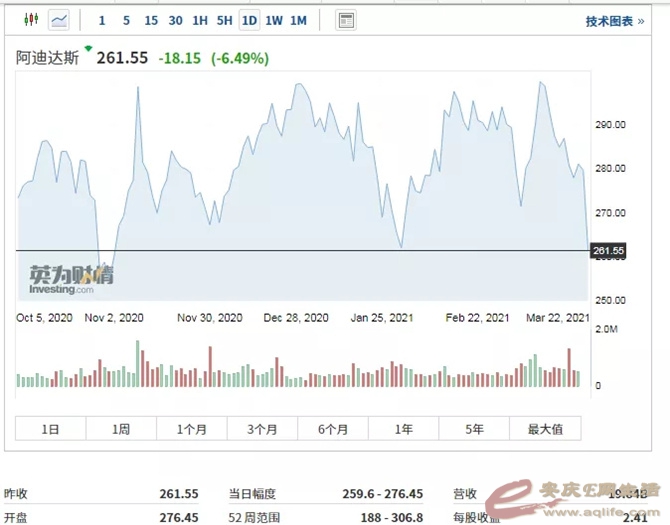Show the 1周 time range
The image size is (670, 525).
[121, 428]
